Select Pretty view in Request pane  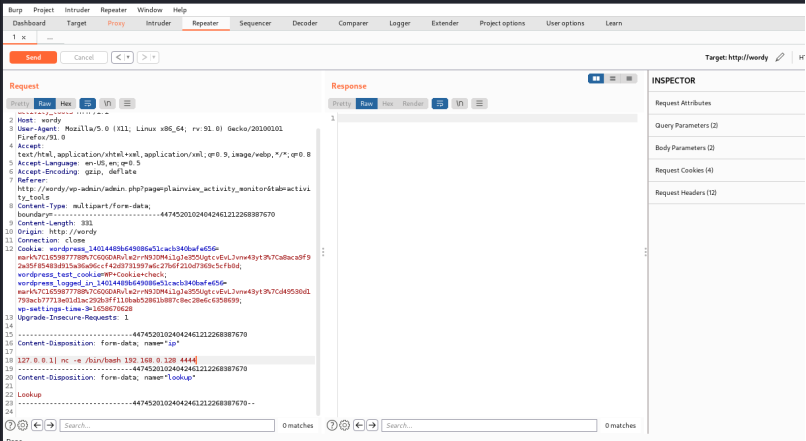(20, 103)
